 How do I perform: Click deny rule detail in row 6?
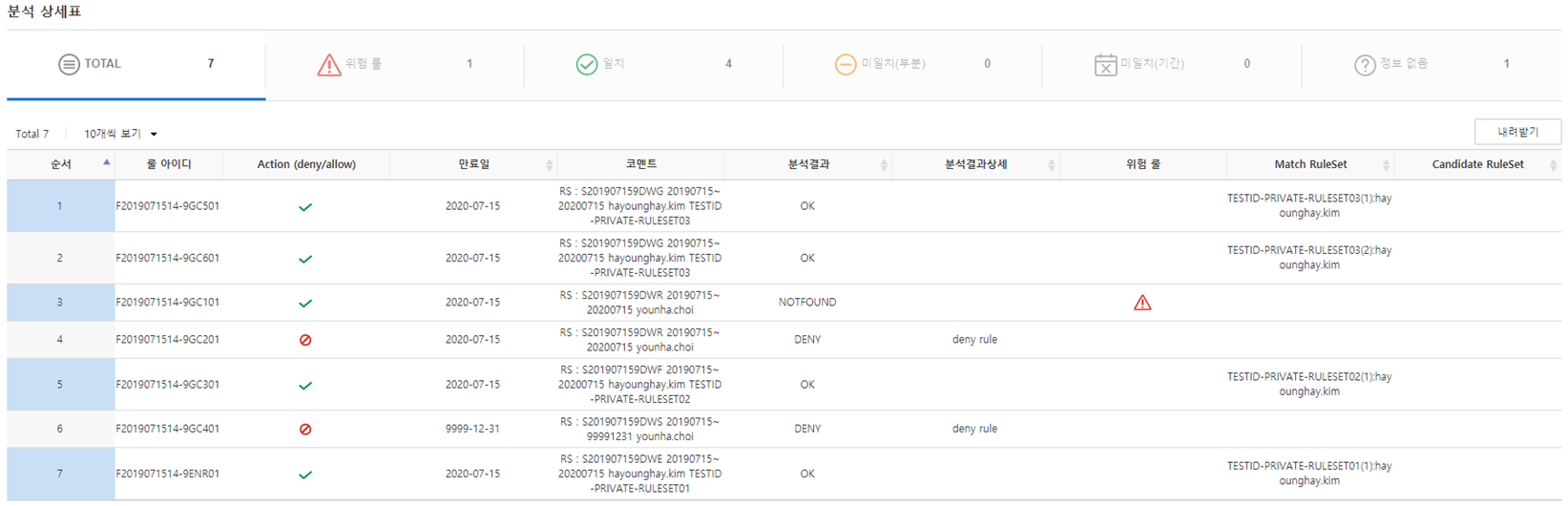(x=974, y=429)
